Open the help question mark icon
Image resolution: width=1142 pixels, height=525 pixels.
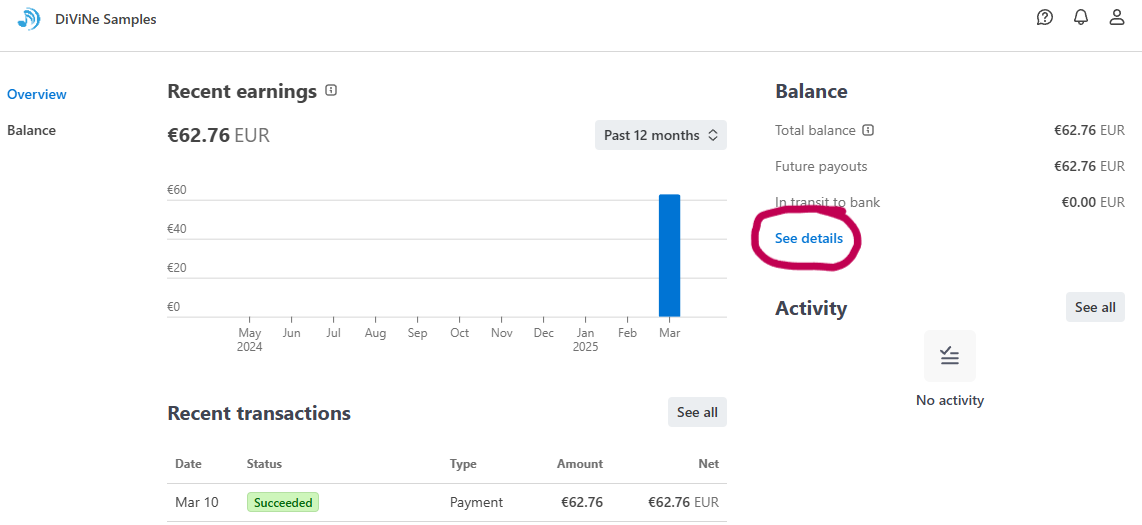click(x=1045, y=17)
